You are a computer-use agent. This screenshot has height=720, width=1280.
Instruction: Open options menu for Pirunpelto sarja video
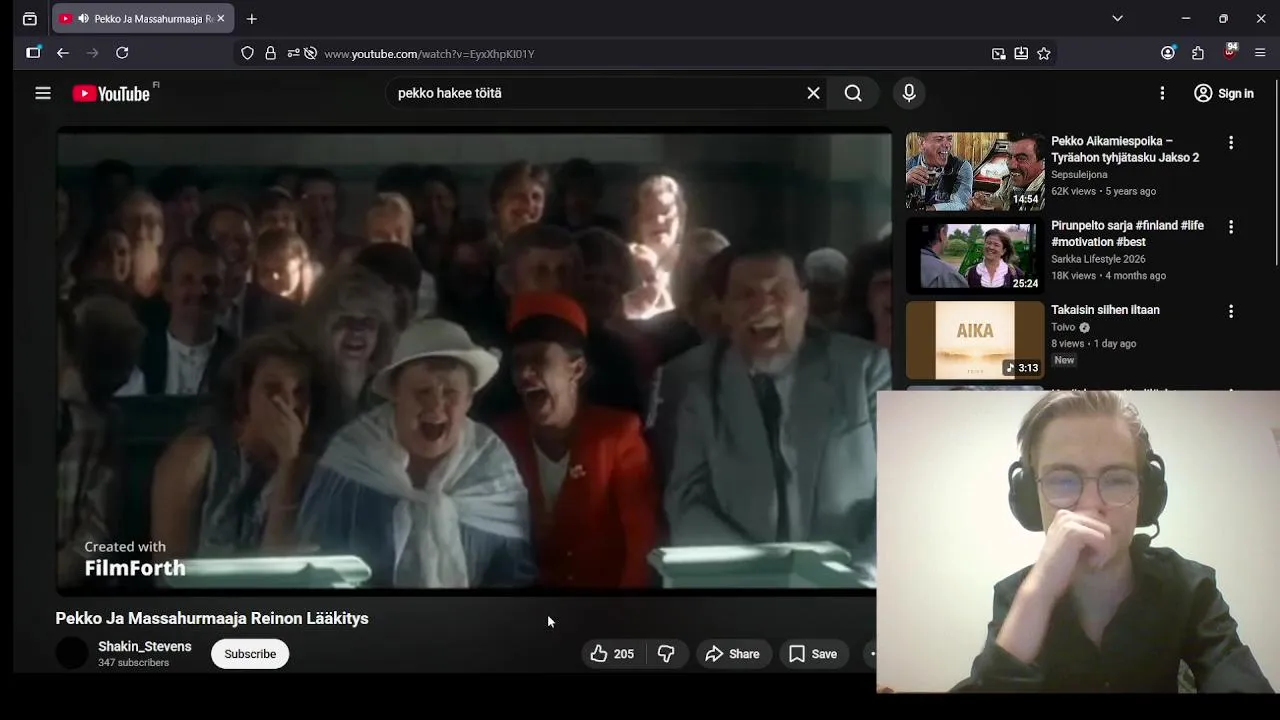point(1231,227)
